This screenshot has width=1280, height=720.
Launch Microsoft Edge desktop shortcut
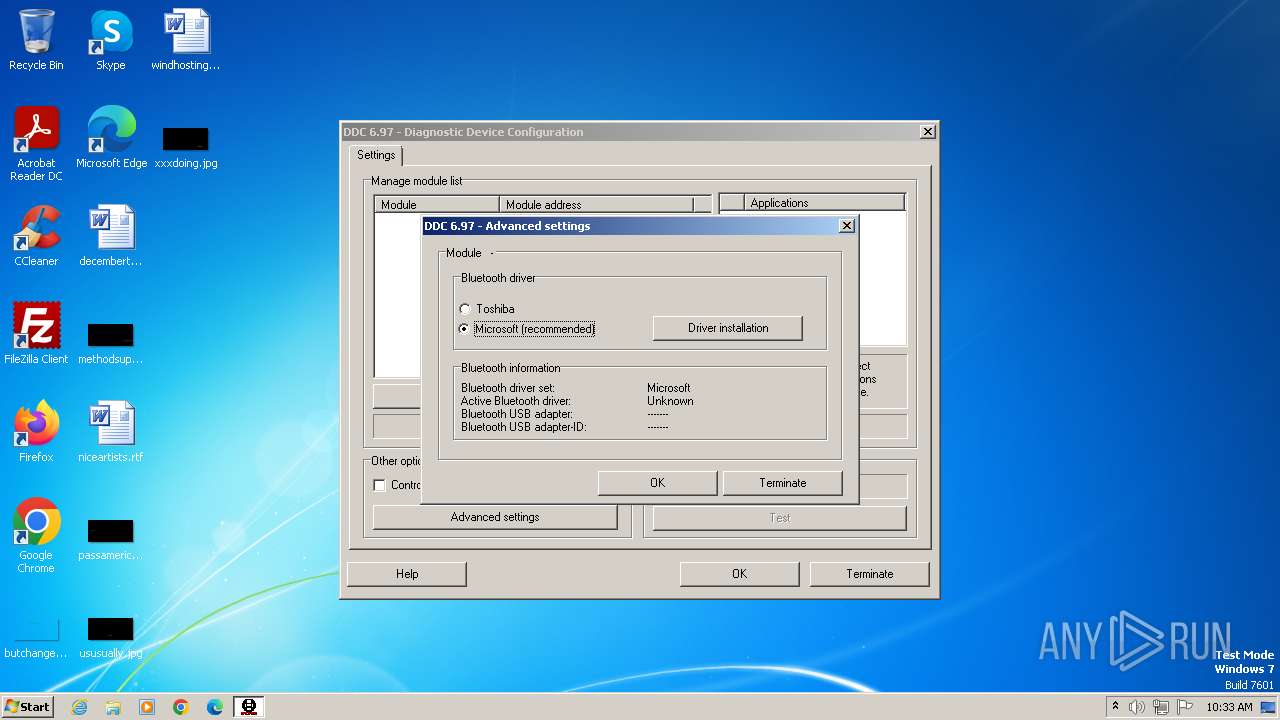tap(111, 138)
